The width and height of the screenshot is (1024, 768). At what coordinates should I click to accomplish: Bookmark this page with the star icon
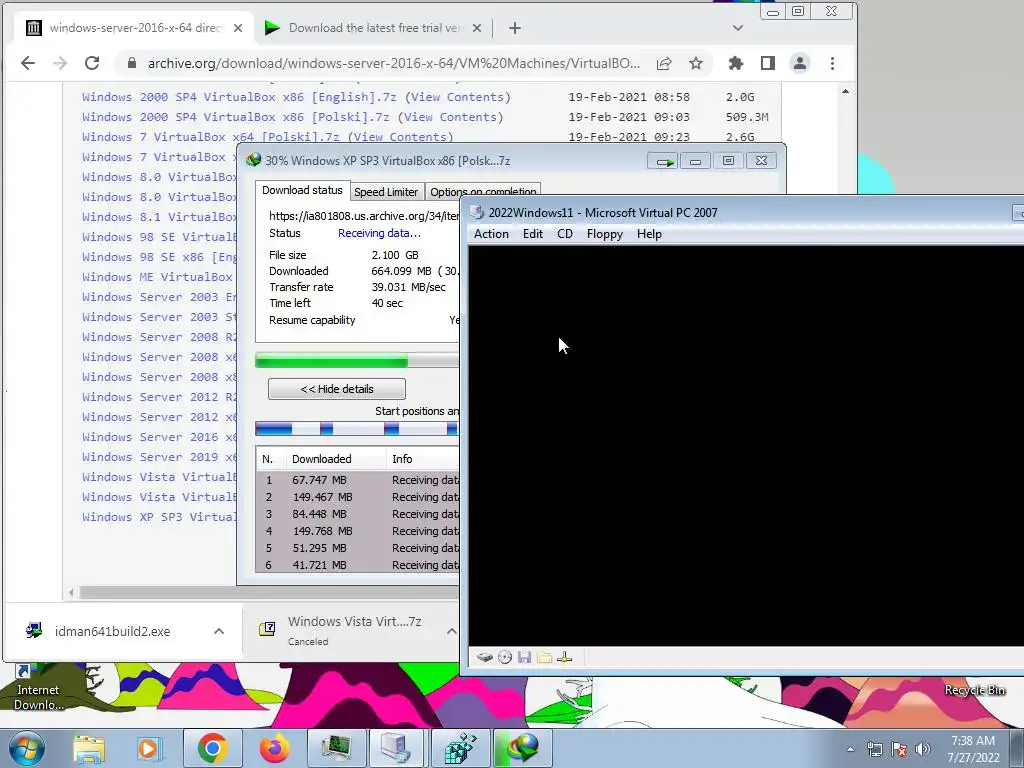[696, 63]
